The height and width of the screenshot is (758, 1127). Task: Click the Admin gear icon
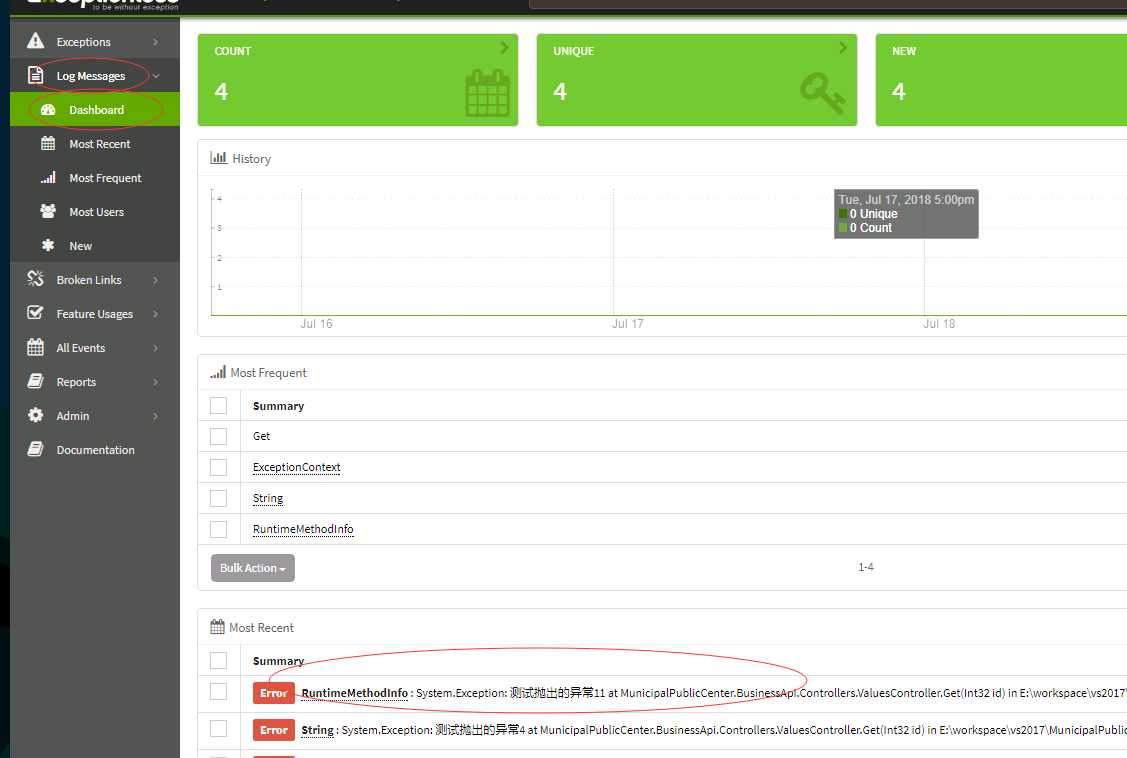[x=35, y=415]
